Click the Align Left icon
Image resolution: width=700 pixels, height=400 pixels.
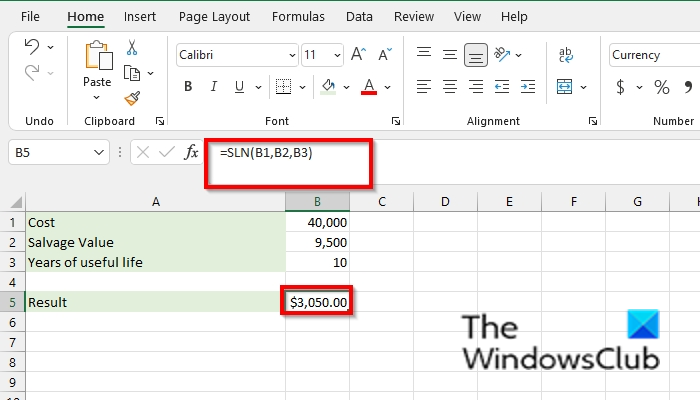click(424, 87)
